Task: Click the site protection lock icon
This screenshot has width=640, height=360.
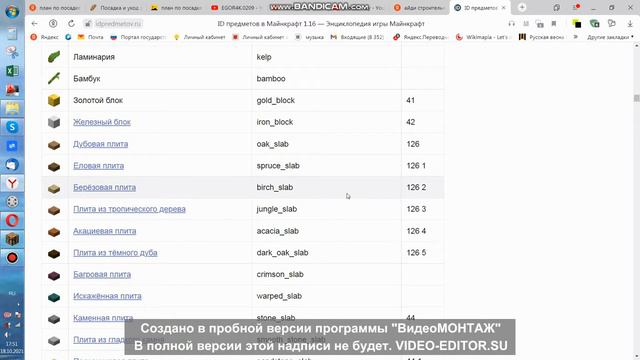Action: point(87,24)
